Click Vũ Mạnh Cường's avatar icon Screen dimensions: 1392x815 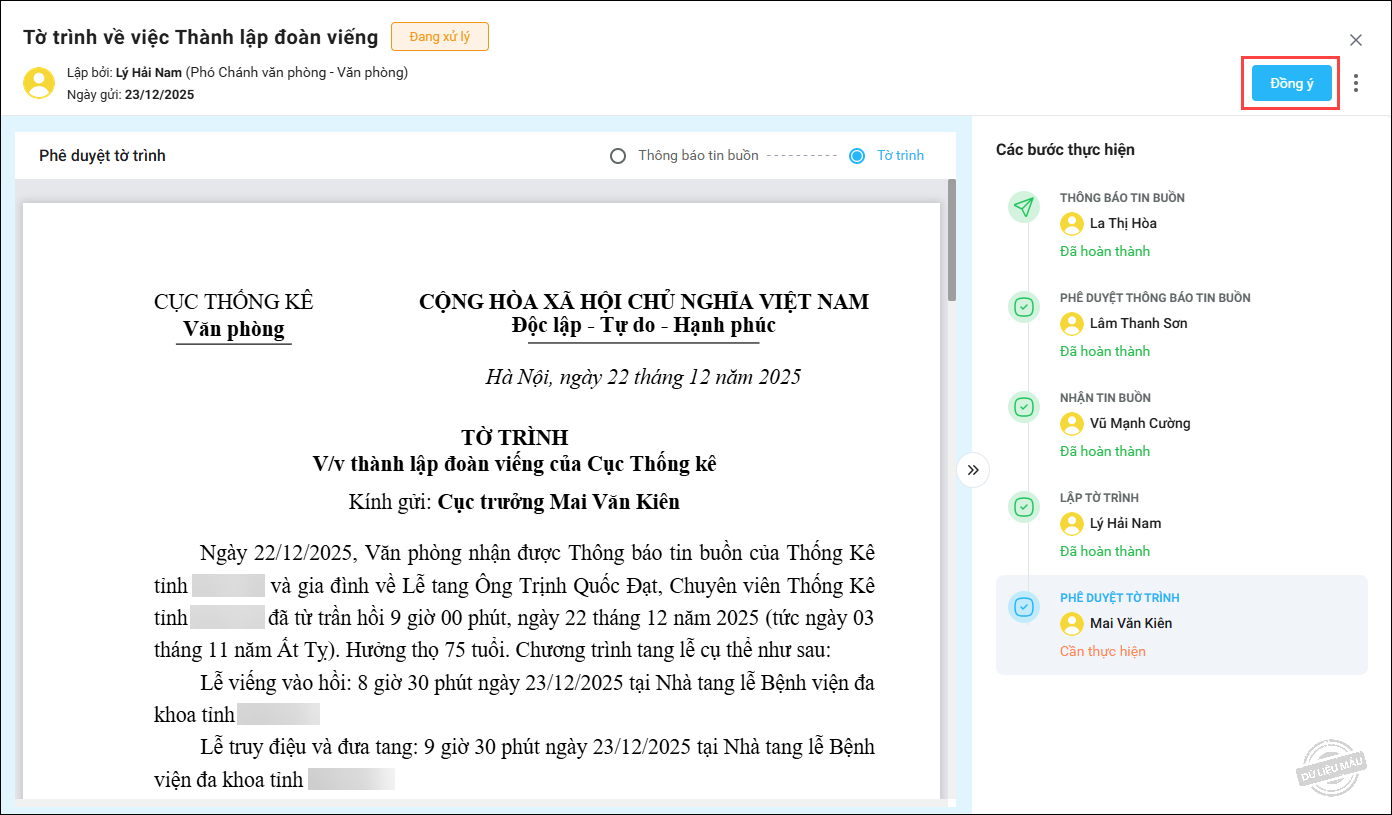[x=1072, y=424]
